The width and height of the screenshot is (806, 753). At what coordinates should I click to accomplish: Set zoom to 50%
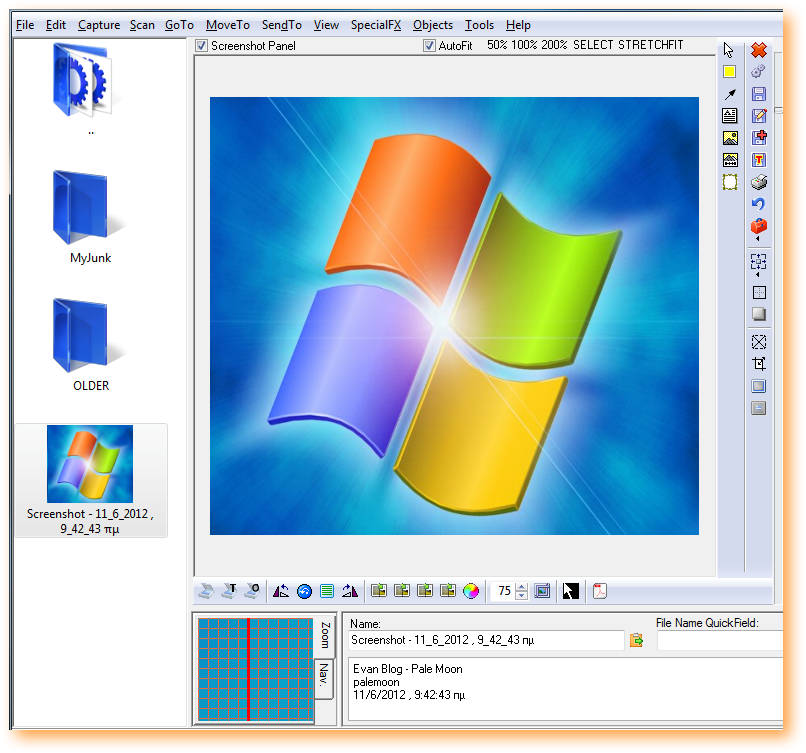point(497,45)
